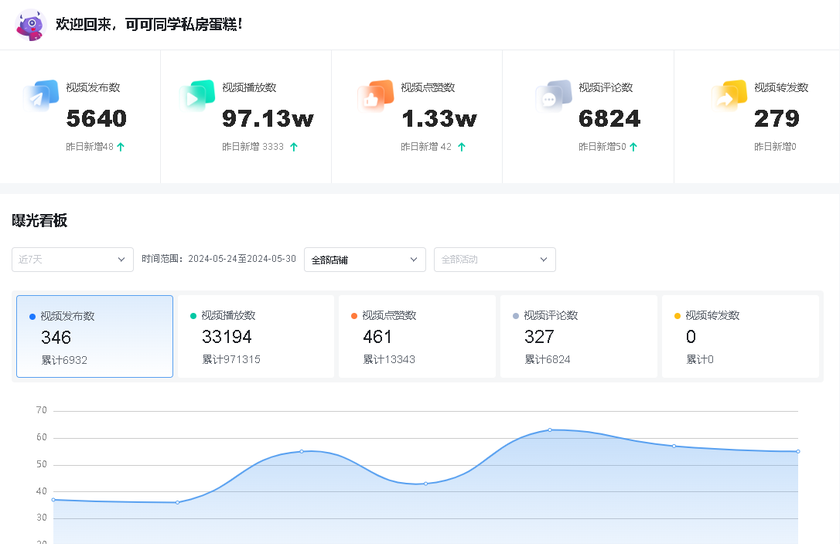Viewport: 840px width, 544px height.
Task: Click the orange thumbs-up likes icon
Action: click(x=375, y=96)
